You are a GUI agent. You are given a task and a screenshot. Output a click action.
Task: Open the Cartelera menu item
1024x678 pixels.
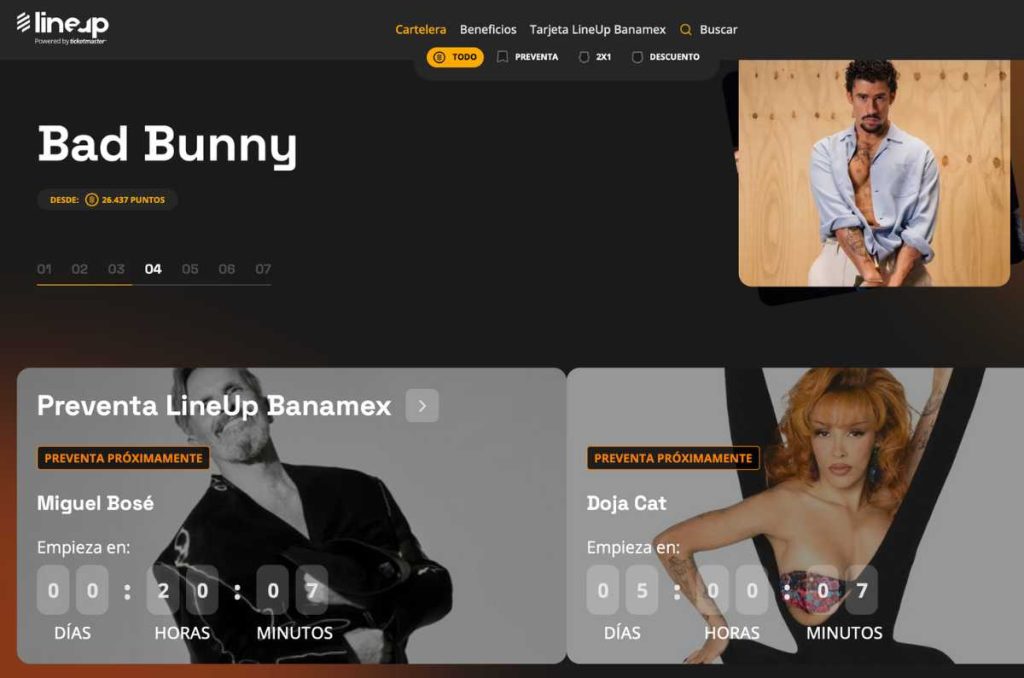(x=420, y=30)
